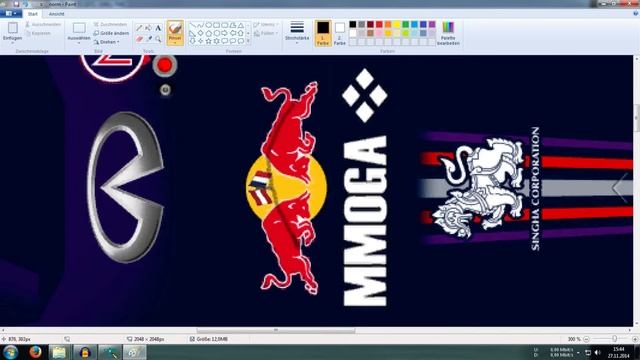The image size is (640, 360).
Task: Pick the yellow color swatch
Action: 397,24
